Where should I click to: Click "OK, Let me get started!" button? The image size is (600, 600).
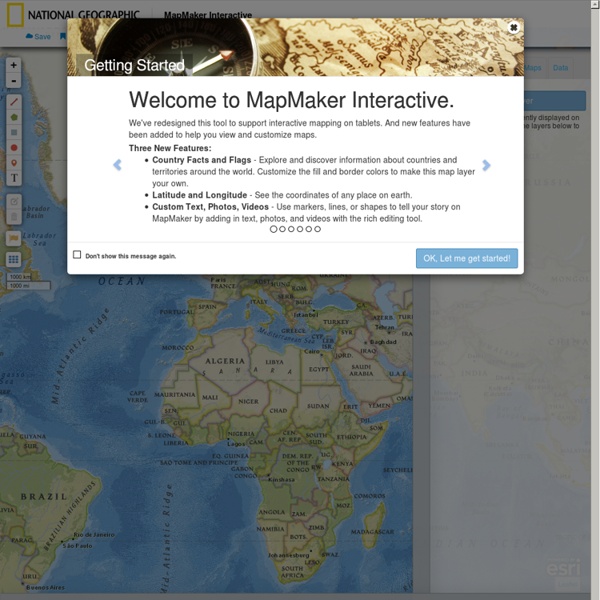point(467,258)
